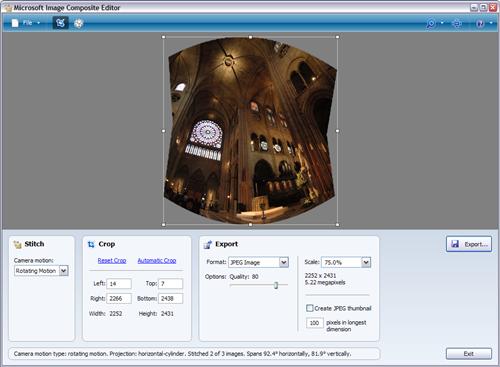Expand the zoom dropdown arrow
This screenshot has width=500, height=367.
click(x=442, y=23)
